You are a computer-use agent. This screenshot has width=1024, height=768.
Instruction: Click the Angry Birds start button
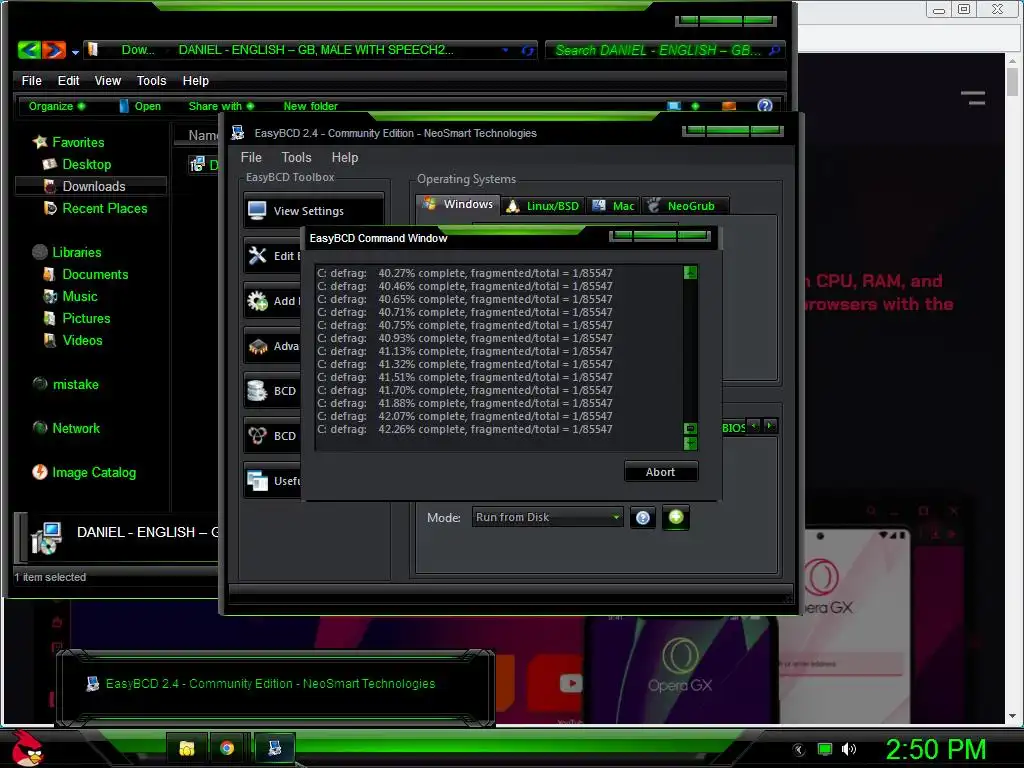pyautogui.click(x=27, y=749)
